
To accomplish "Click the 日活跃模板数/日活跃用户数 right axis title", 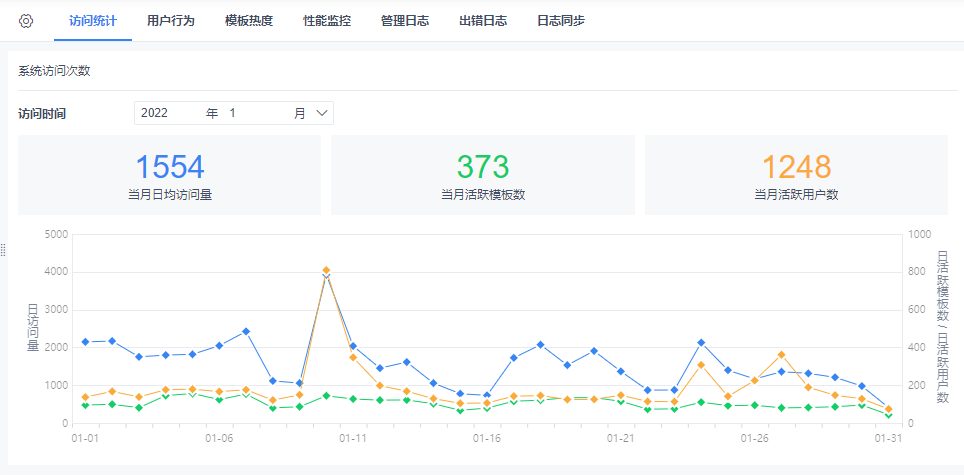I will pos(942,327).
